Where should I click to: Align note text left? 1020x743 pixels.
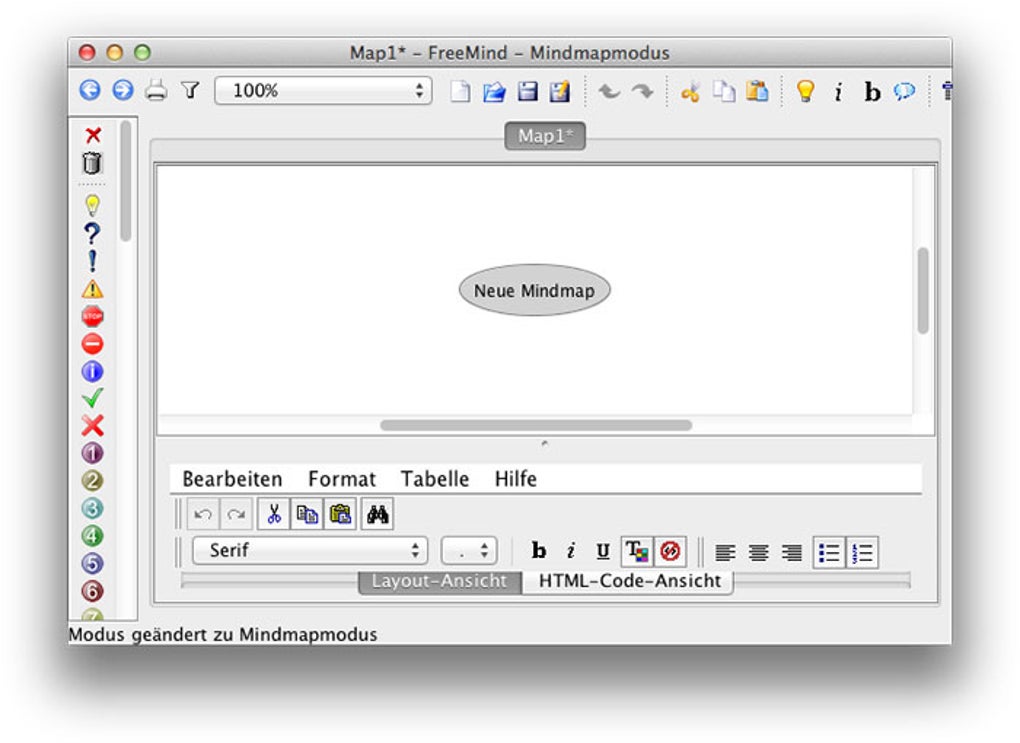(725, 553)
